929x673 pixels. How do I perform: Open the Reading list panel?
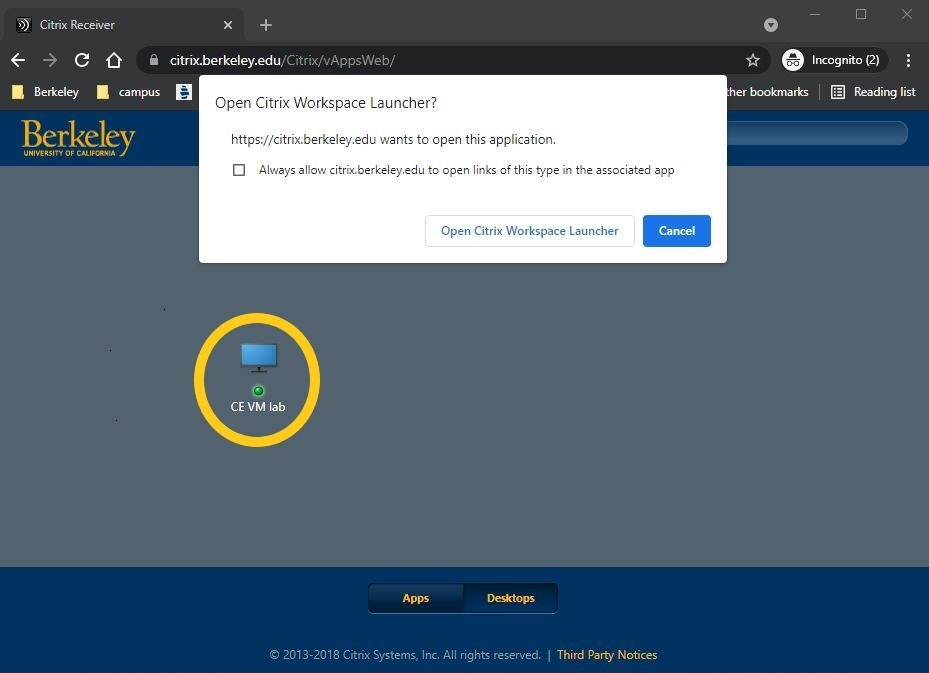click(x=873, y=92)
